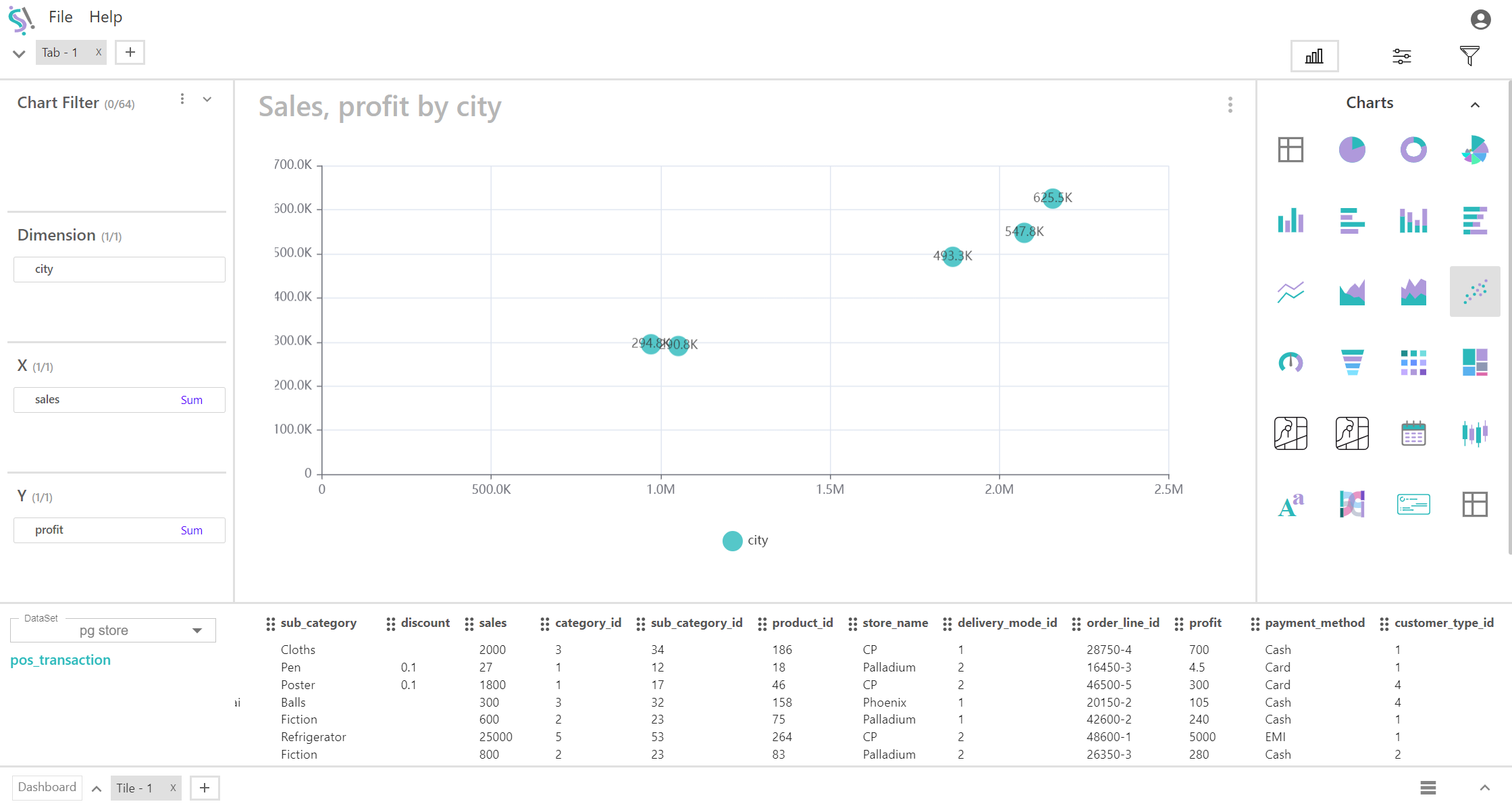
Task: Pick the gauge chart icon
Action: tap(1291, 362)
